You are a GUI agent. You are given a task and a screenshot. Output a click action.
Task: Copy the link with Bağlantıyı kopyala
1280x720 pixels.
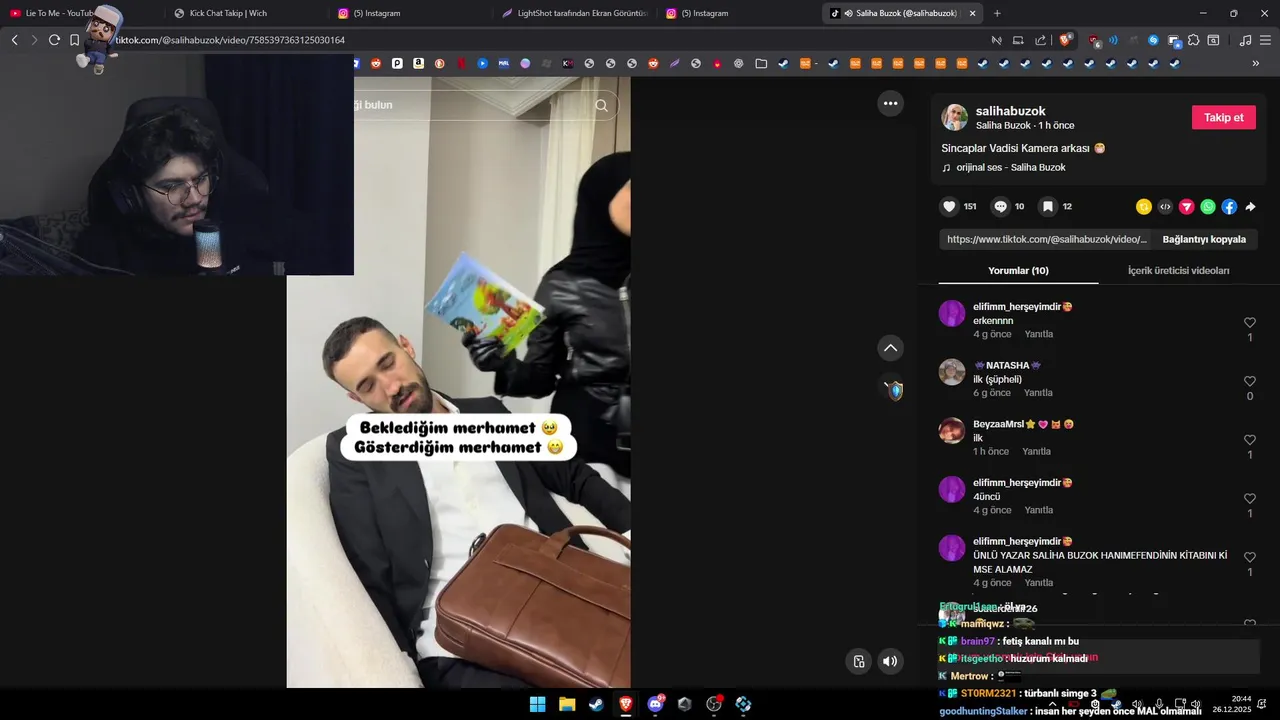(1204, 239)
